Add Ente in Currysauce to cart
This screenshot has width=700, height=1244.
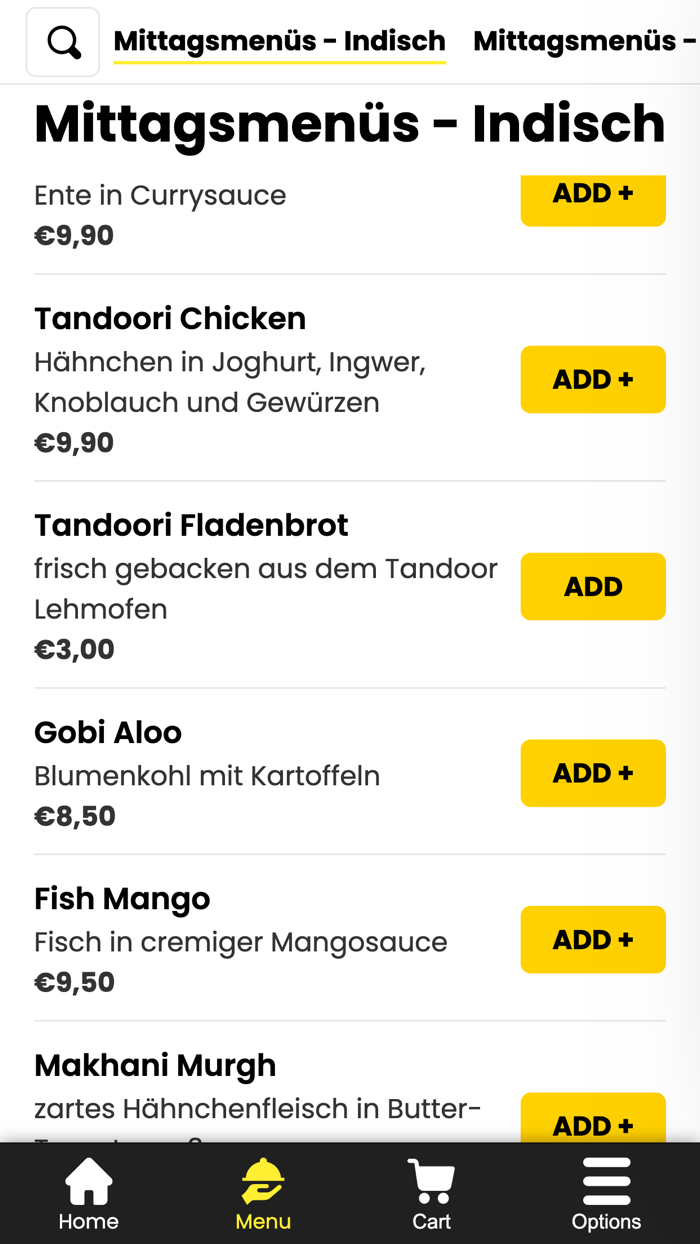[592, 200]
